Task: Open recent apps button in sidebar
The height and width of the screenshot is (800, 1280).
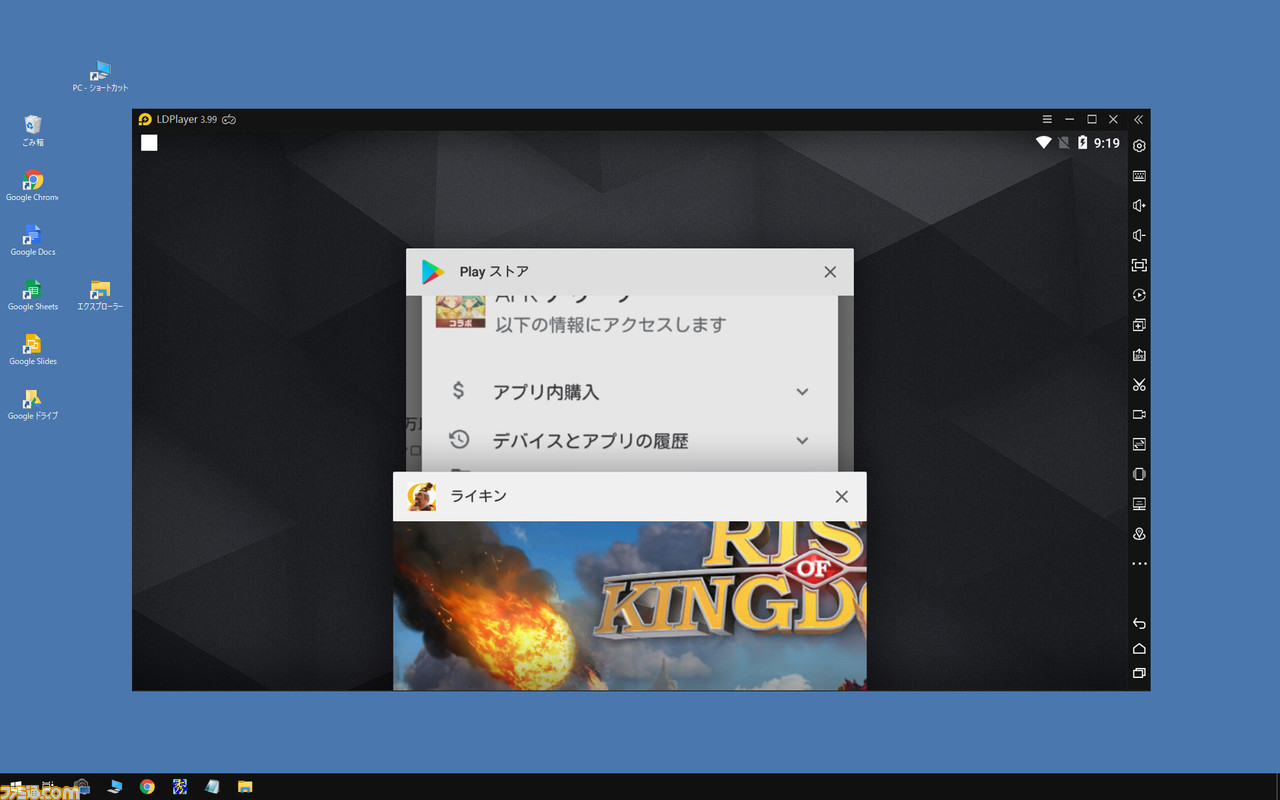Action: click(x=1139, y=673)
